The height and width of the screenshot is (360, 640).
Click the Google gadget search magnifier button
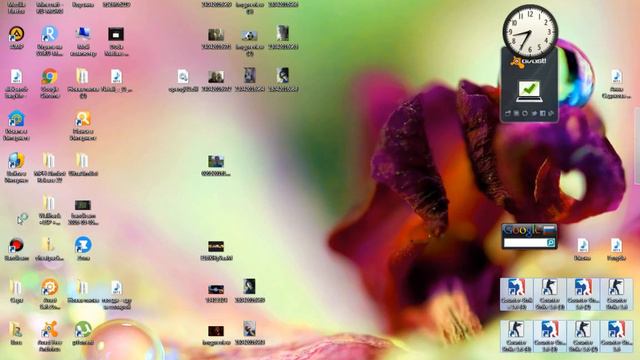pyautogui.click(x=551, y=243)
